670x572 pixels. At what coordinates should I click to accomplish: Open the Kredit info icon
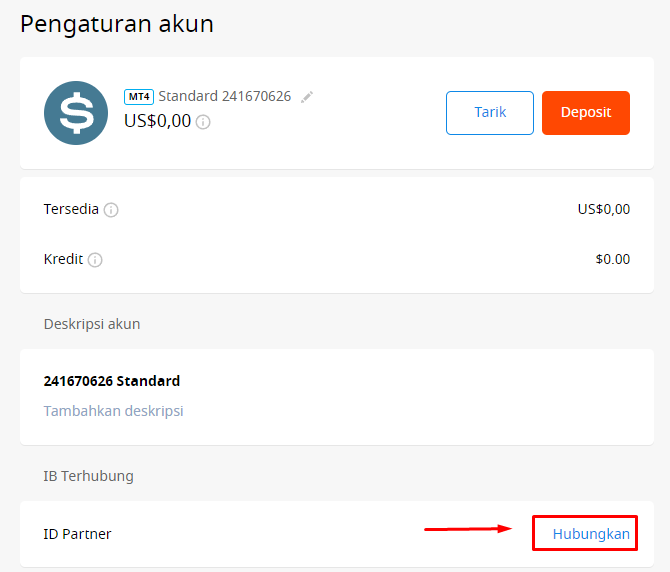[95, 260]
